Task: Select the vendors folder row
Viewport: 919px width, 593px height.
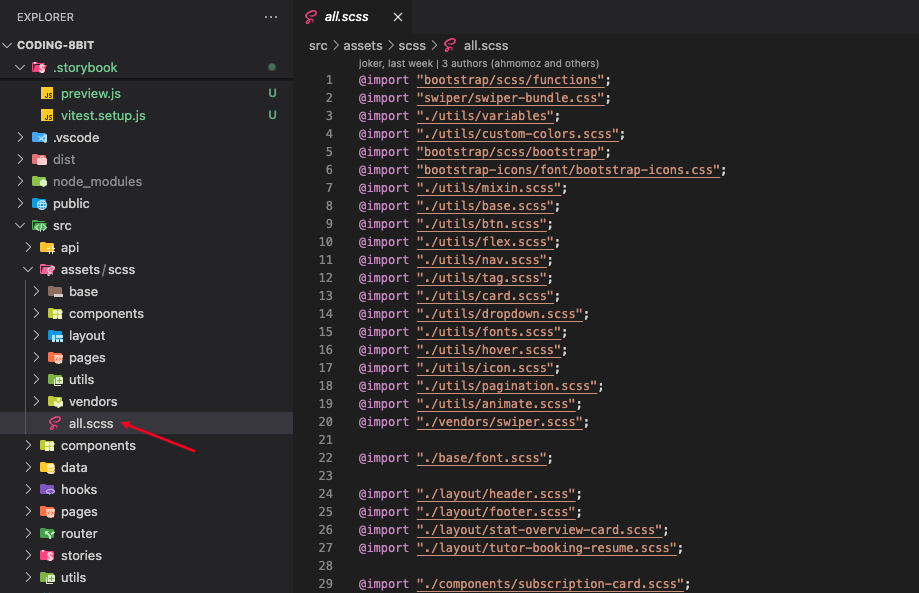Action: (x=147, y=401)
